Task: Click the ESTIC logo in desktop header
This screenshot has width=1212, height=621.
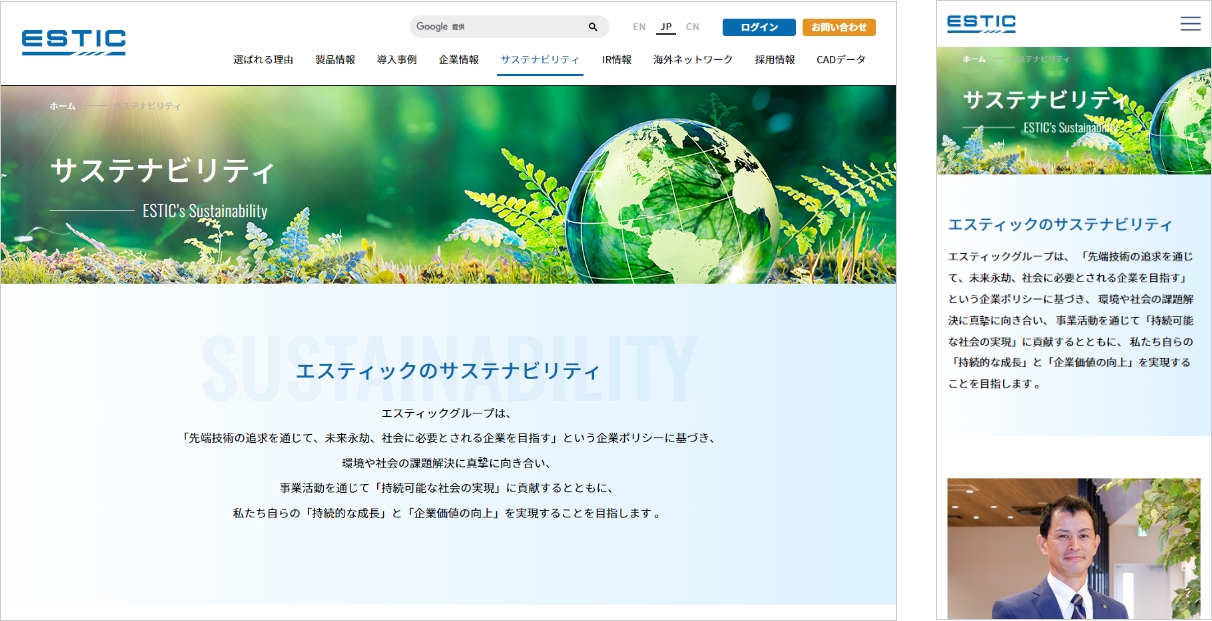Action: [74, 41]
